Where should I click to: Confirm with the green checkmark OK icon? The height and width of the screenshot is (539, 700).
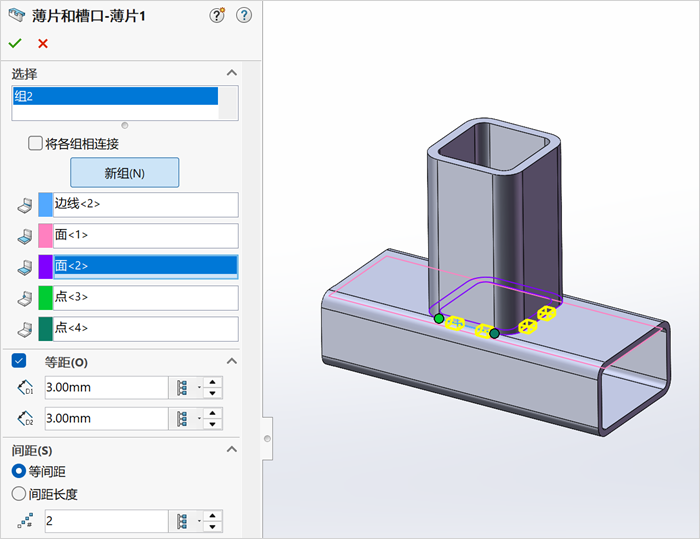click(x=15, y=43)
